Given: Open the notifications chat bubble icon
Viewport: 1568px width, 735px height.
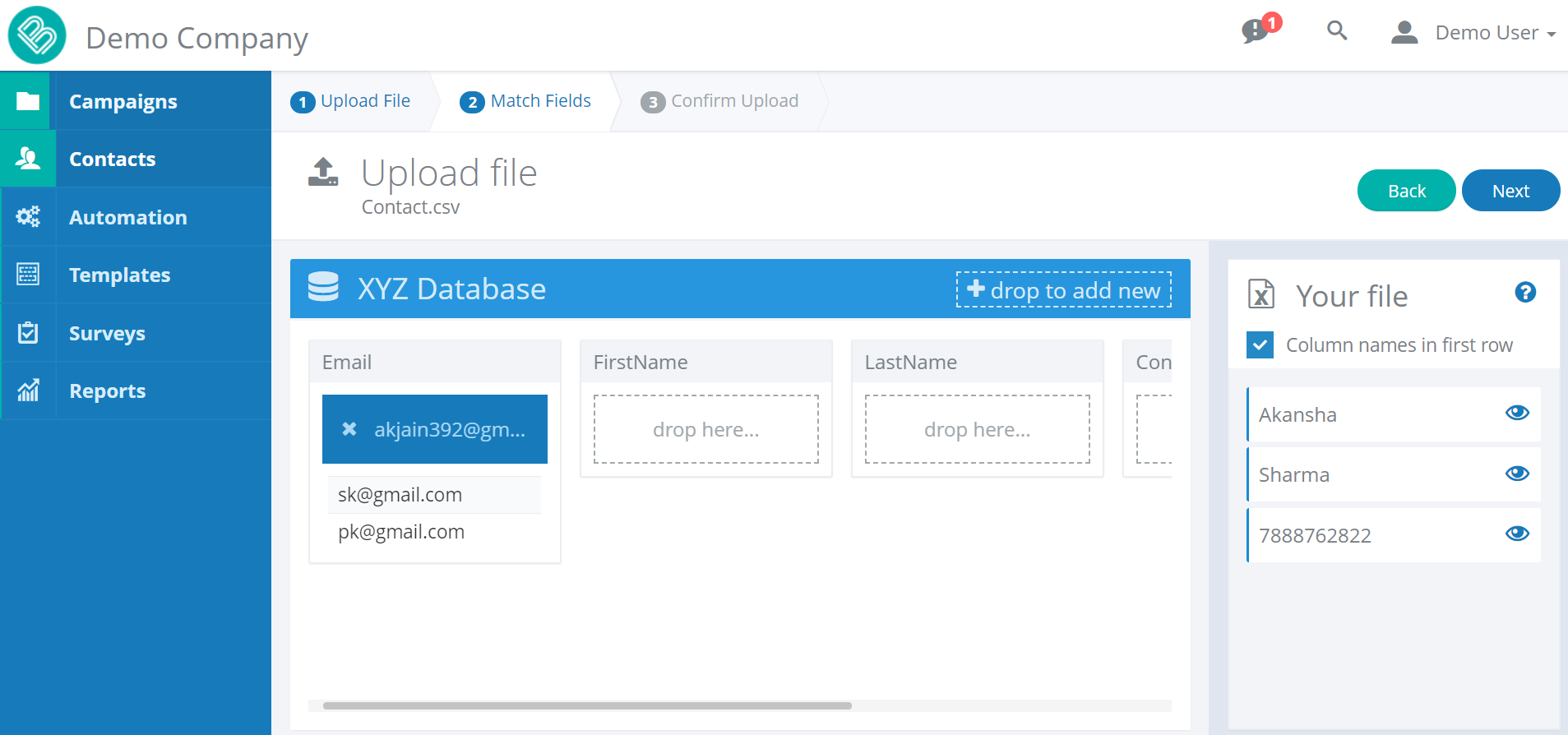Looking at the screenshot, I should (1256, 31).
